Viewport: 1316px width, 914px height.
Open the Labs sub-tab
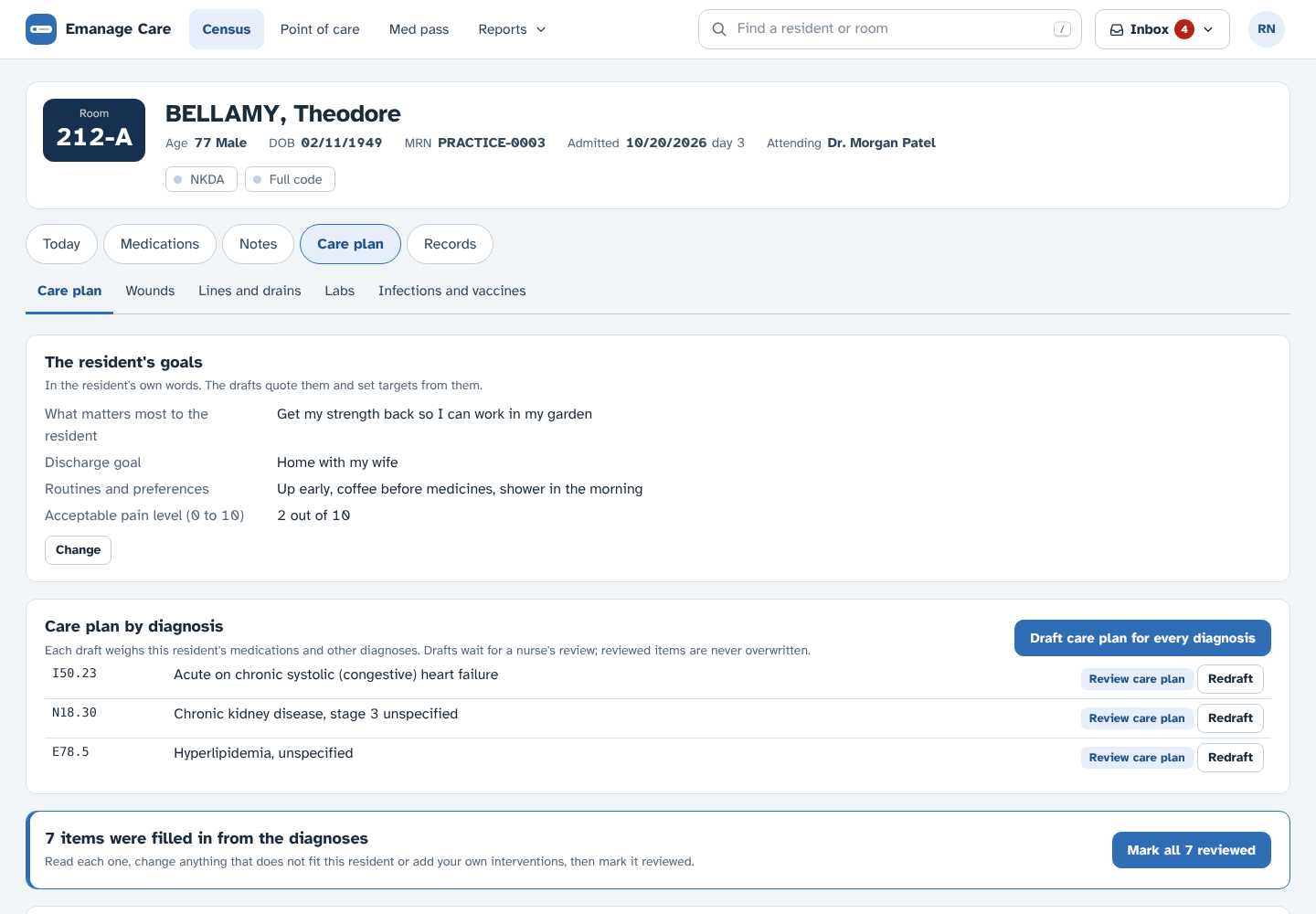pos(340,292)
